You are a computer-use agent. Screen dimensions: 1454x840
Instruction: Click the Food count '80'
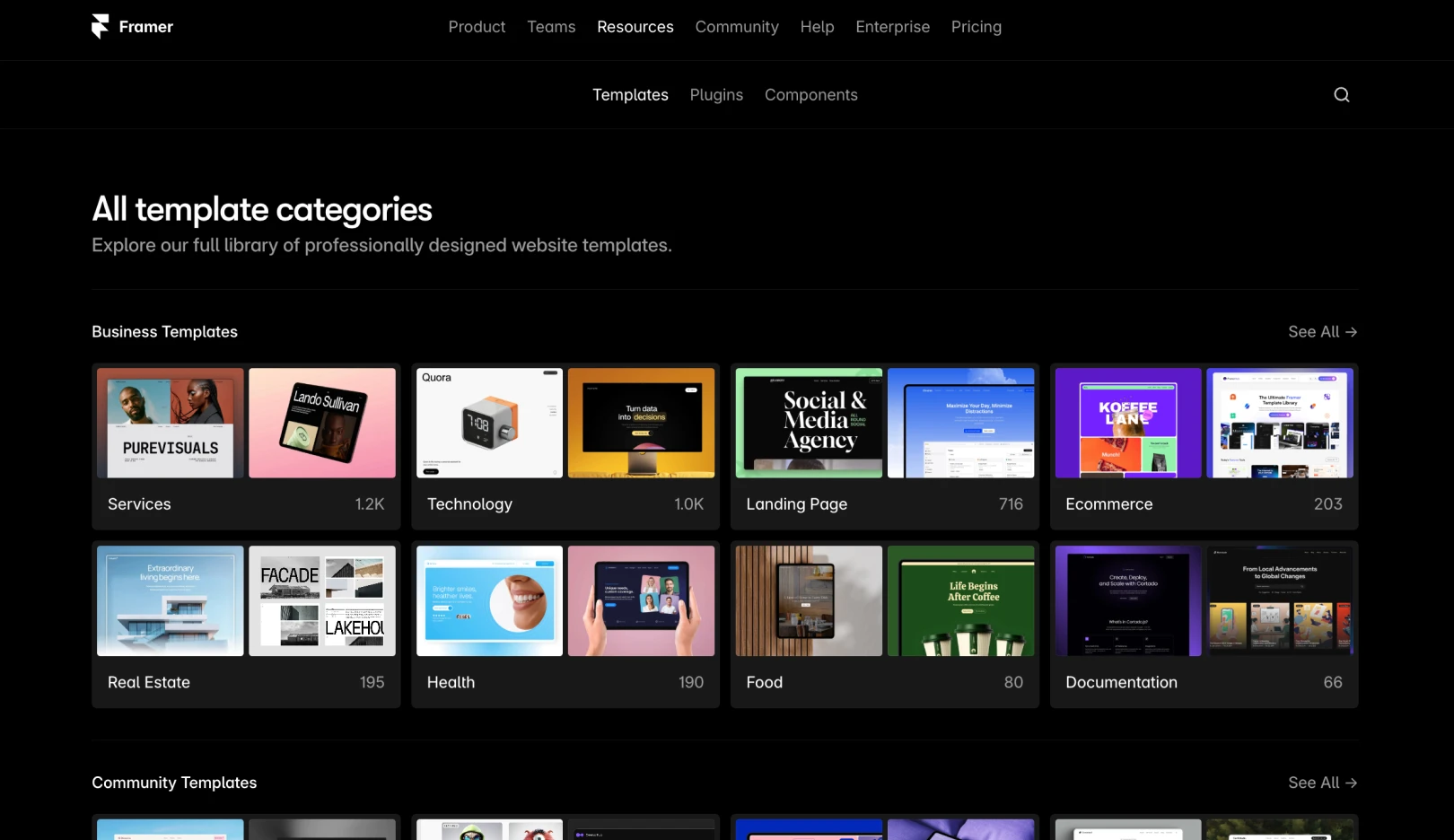(1013, 682)
